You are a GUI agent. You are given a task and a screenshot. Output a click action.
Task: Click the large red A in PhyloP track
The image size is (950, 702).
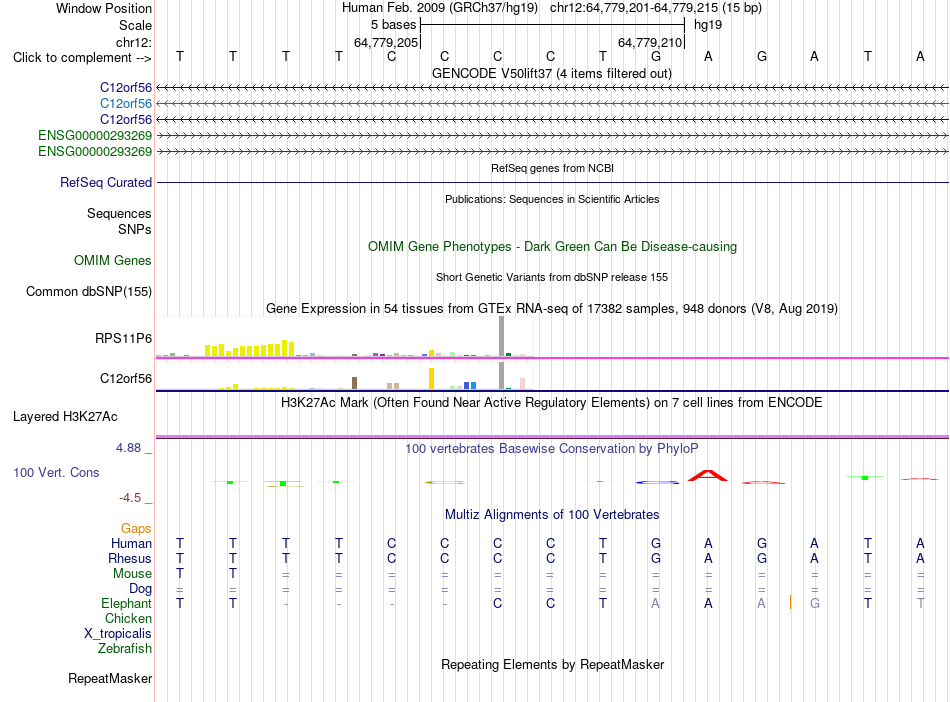[x=708, y=475]
